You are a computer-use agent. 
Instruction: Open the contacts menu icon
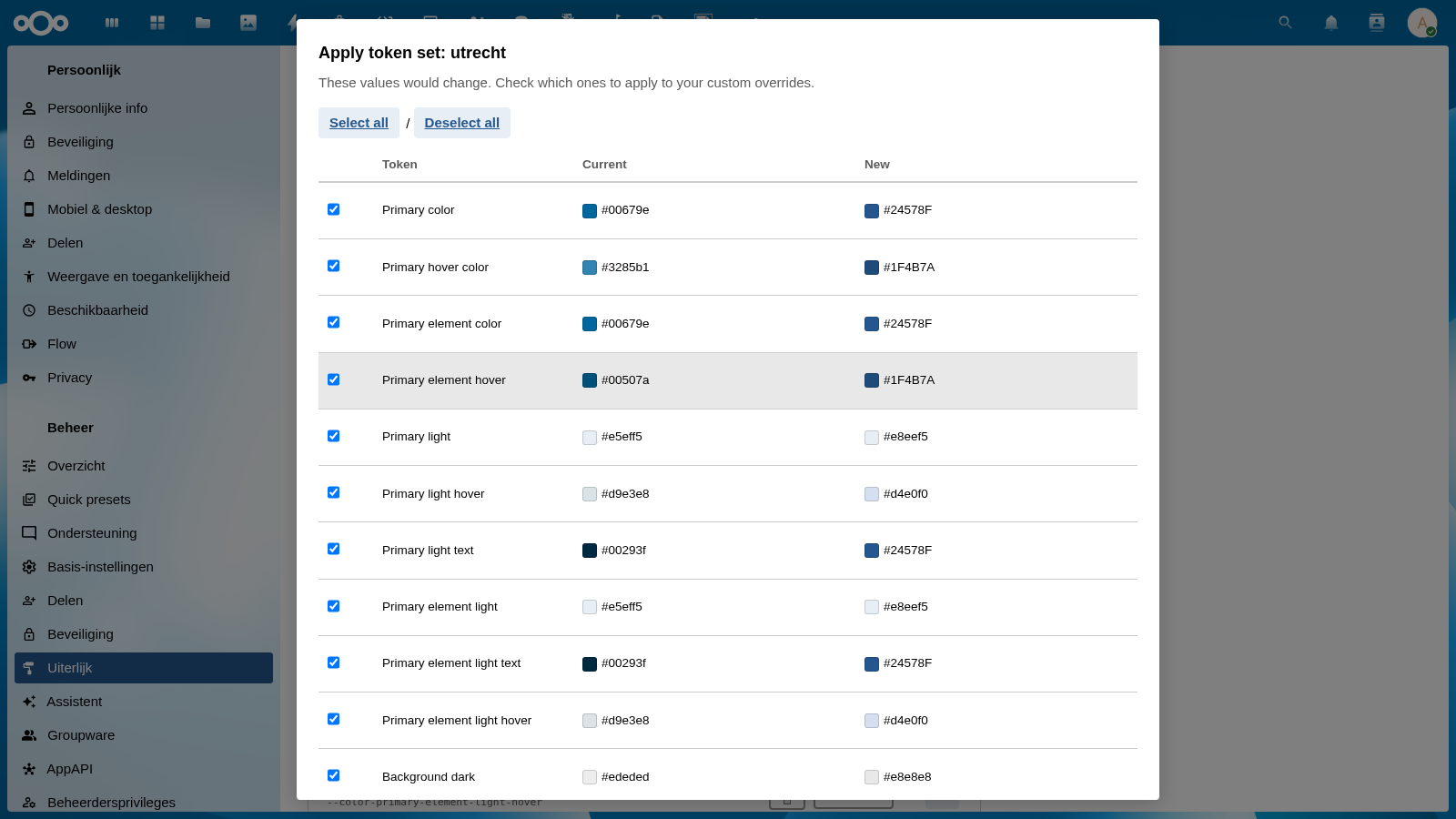pos(1377,23)
